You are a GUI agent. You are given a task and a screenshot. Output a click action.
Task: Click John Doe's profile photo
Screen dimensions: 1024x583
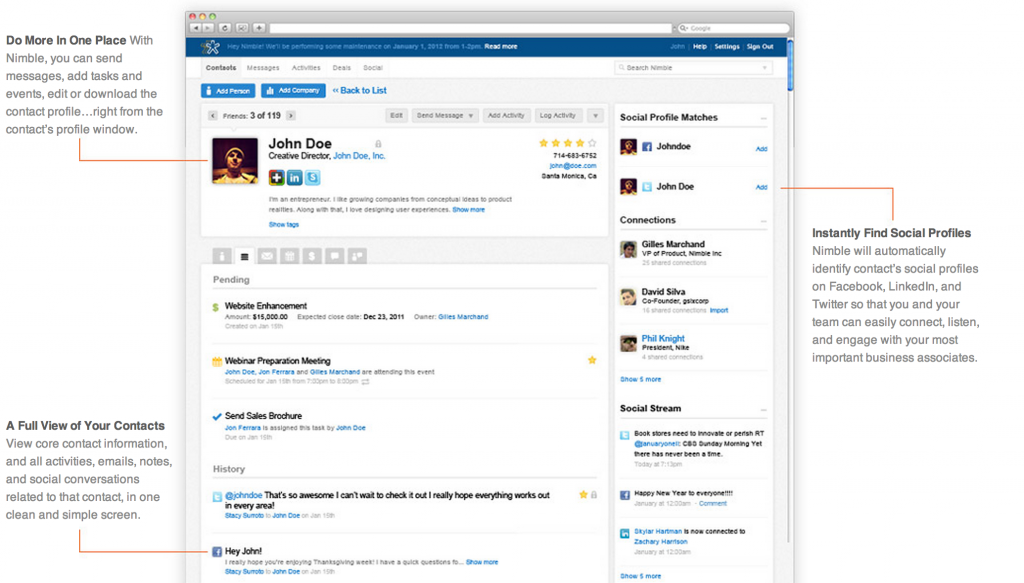coord(235,161)
